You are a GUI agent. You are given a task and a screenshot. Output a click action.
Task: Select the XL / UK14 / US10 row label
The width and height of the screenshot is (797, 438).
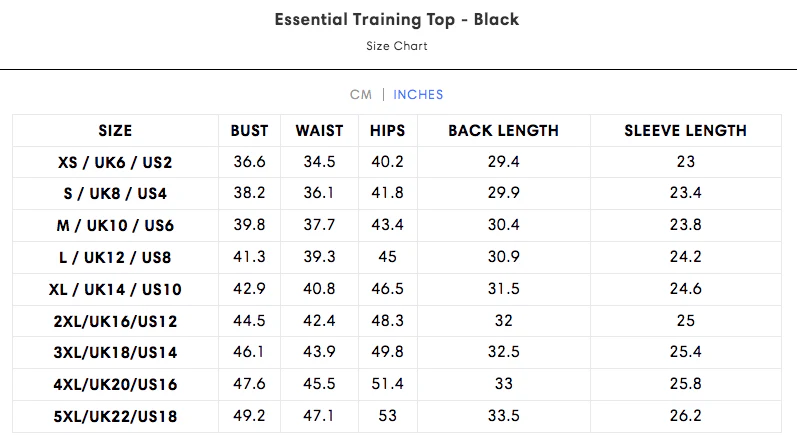(x=115, y=290)
